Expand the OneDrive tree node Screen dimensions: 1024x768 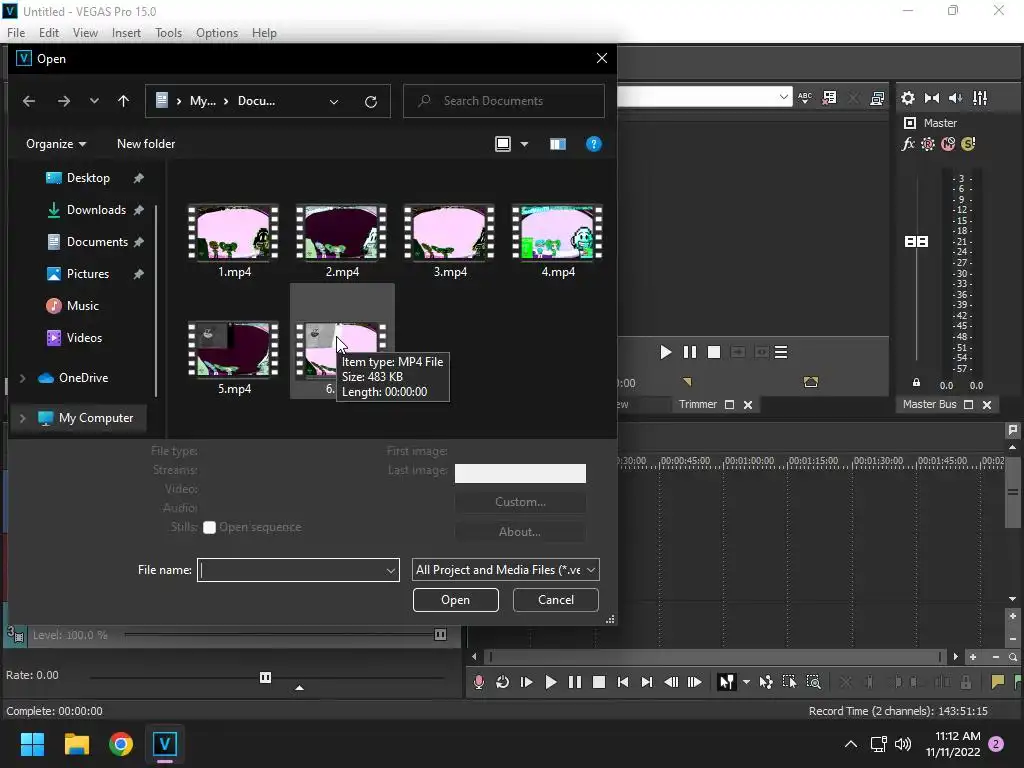coord(23,378)
